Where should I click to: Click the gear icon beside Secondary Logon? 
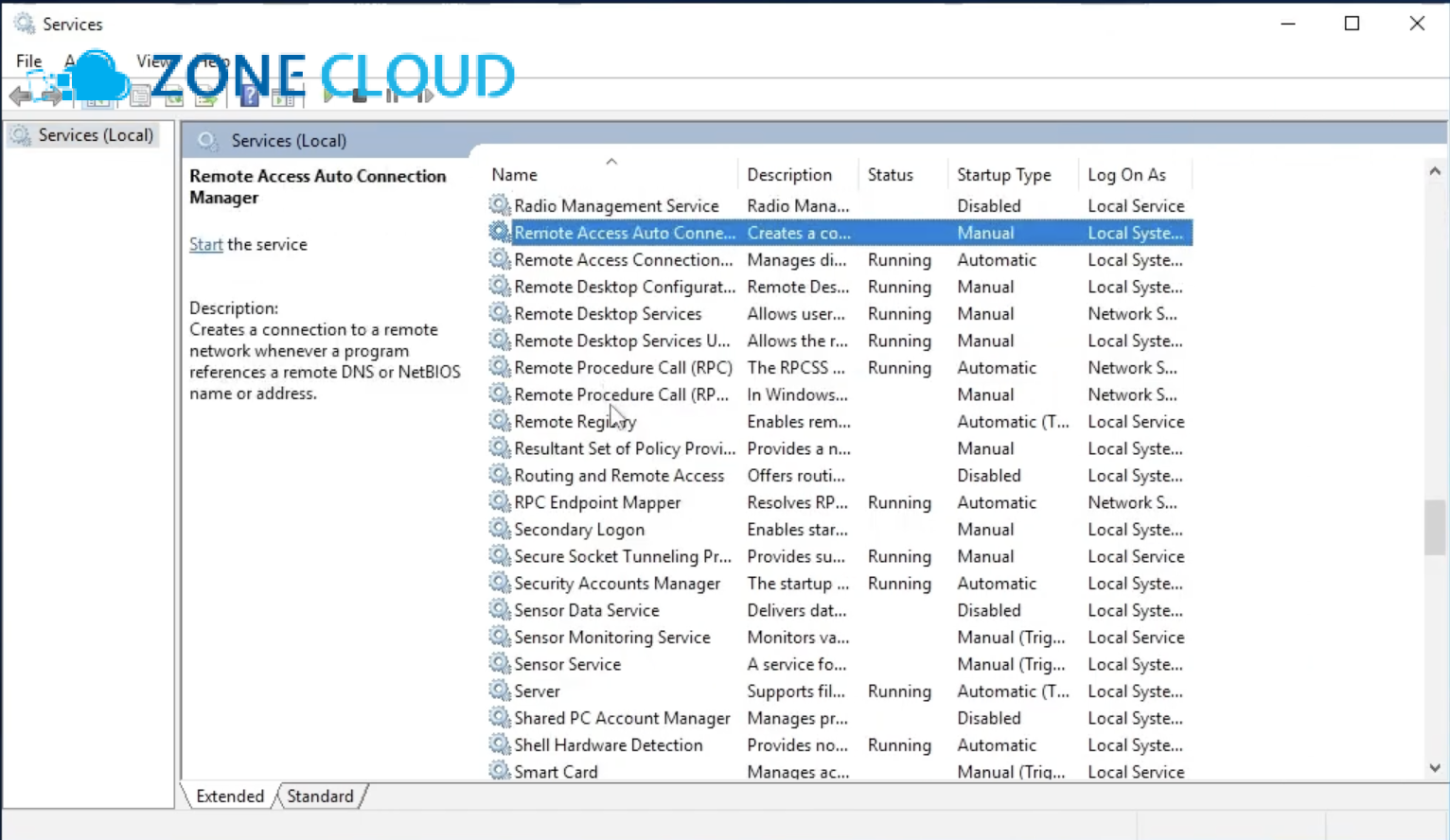tap(499, 529)
